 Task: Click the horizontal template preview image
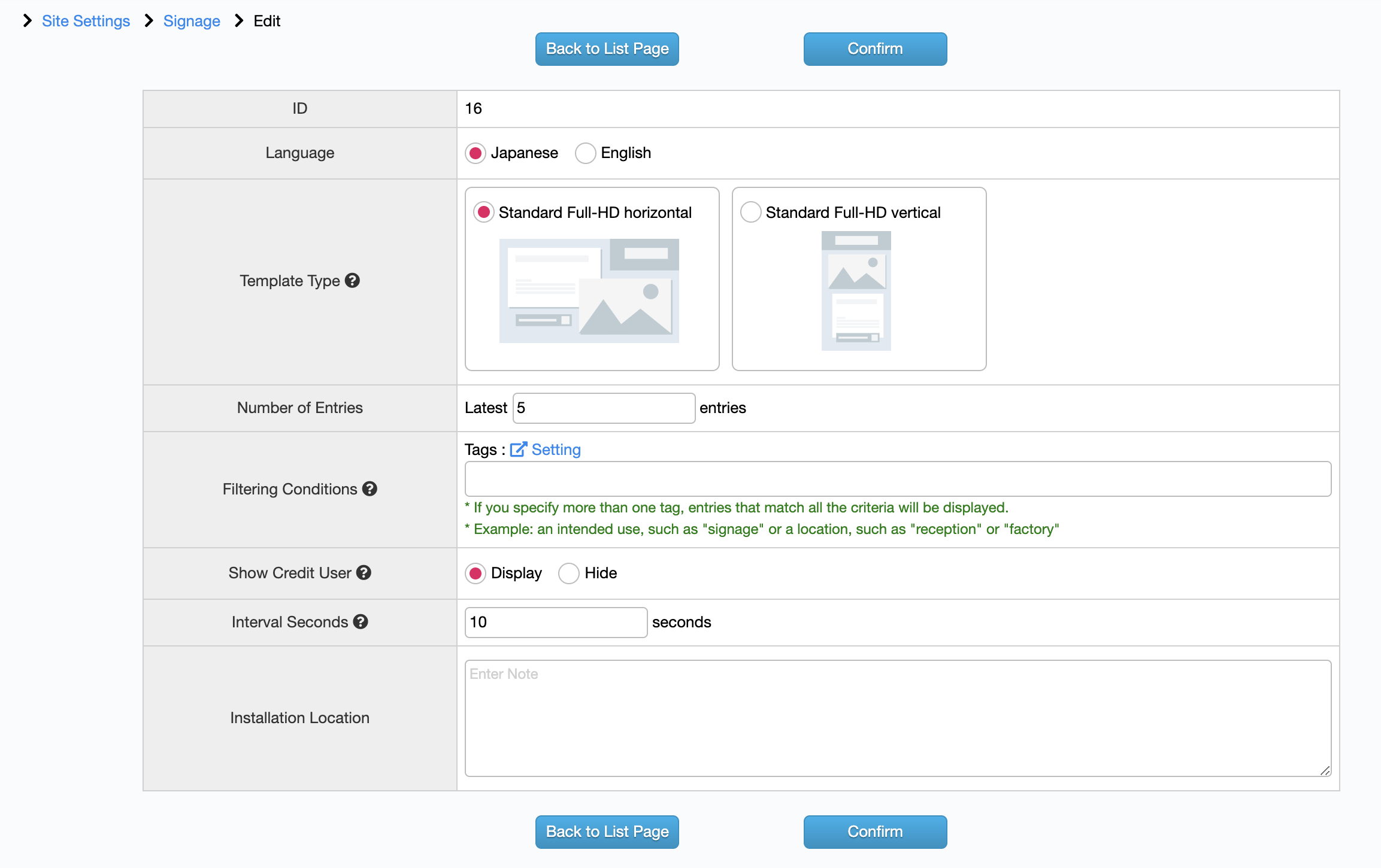click(589, 290)
